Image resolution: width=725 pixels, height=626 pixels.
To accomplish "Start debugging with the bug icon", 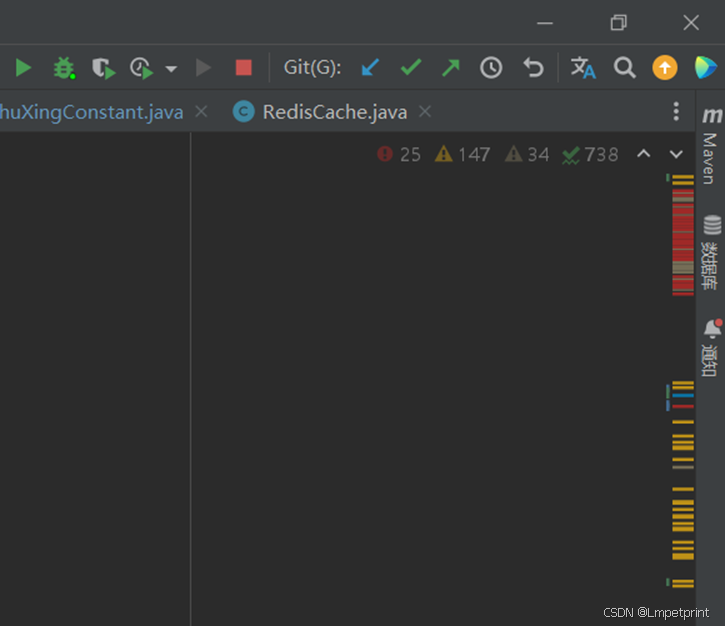I will 64,68.
